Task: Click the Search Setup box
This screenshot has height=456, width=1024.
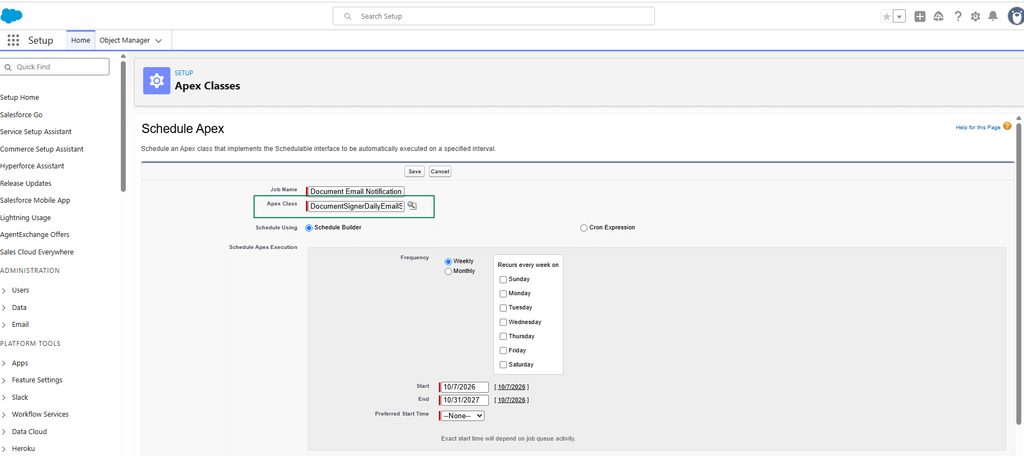Action: (494, 16)
